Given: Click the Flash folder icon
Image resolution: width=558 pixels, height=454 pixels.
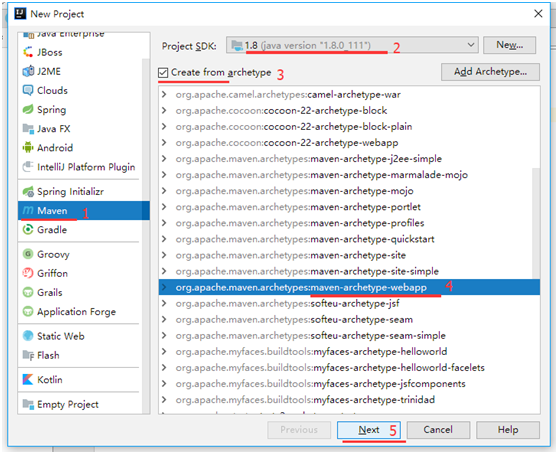Looking at the screenshot, I should [28, 355].
